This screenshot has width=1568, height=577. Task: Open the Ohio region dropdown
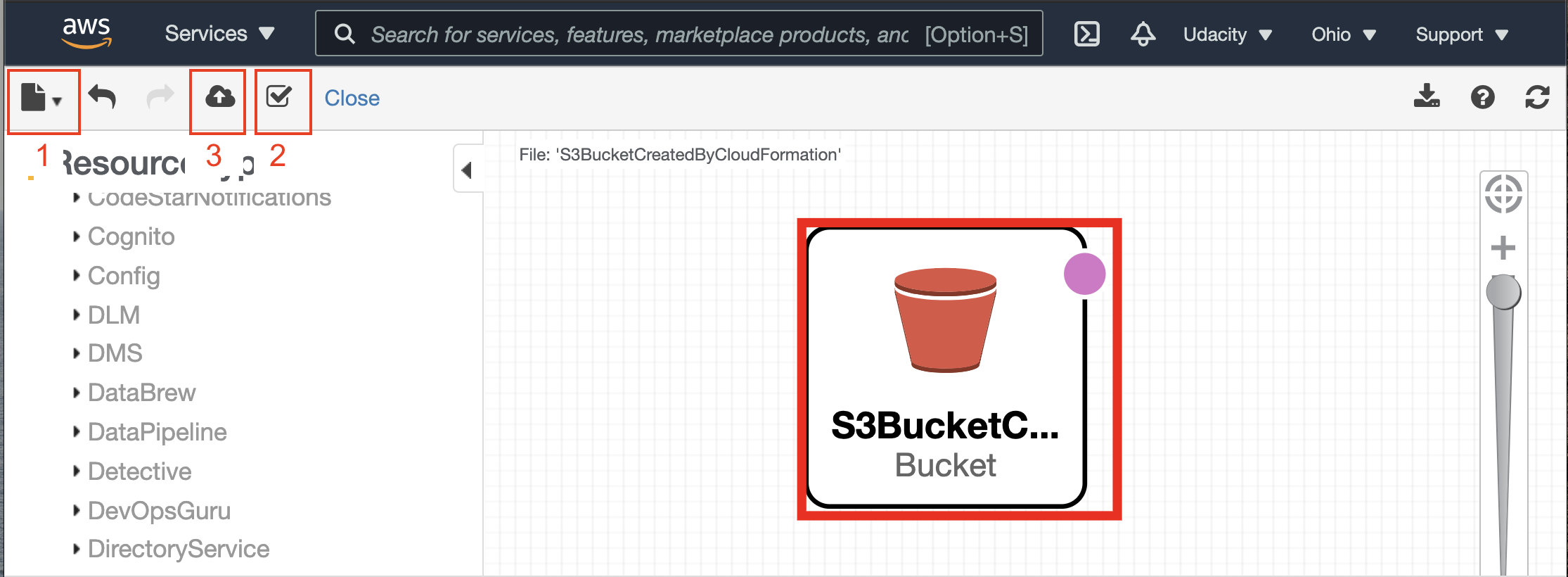[x=1343, y=34]
